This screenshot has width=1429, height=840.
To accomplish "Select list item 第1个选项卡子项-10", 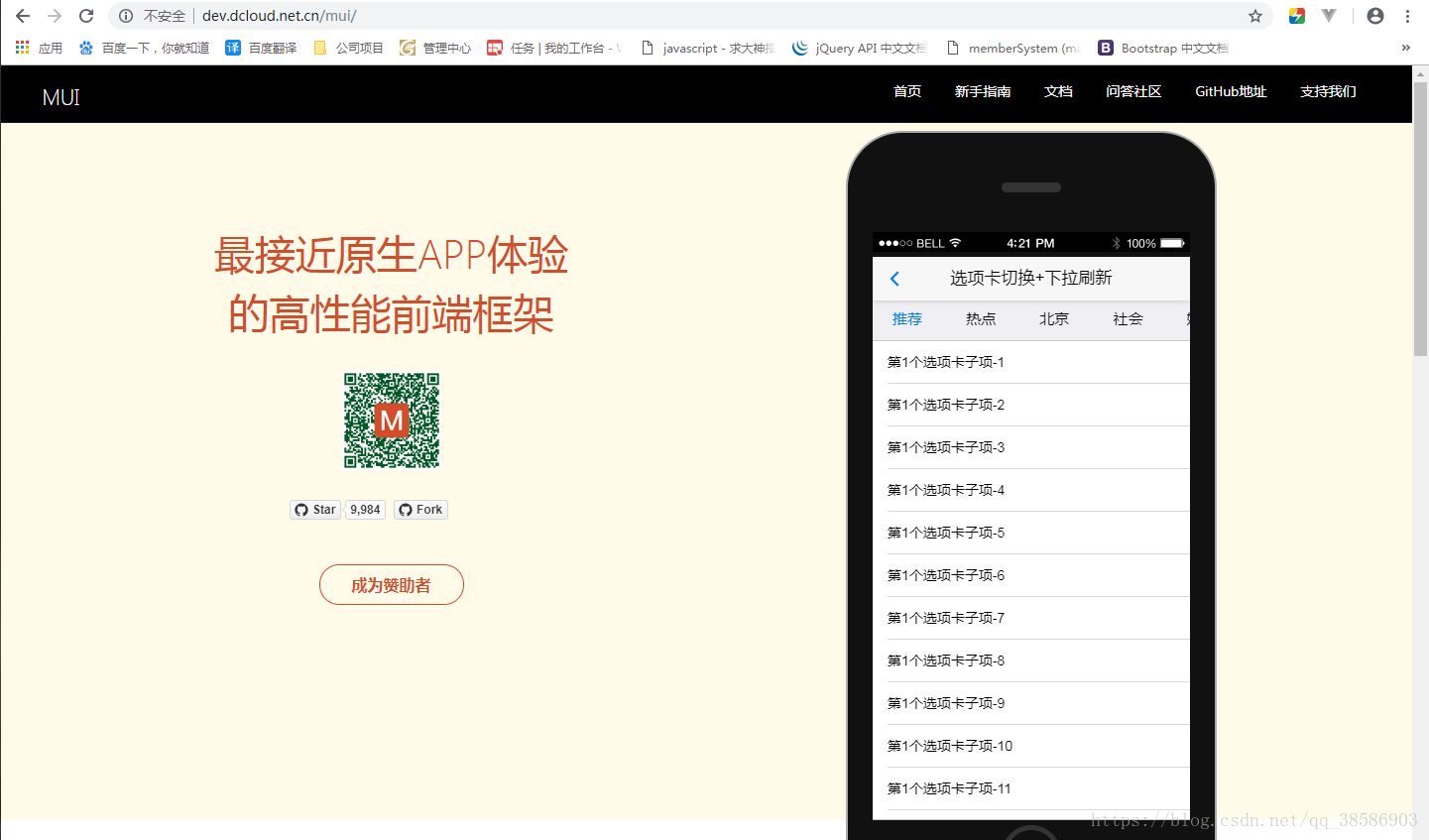I will pyautogui.click(x=1031, y=746).
